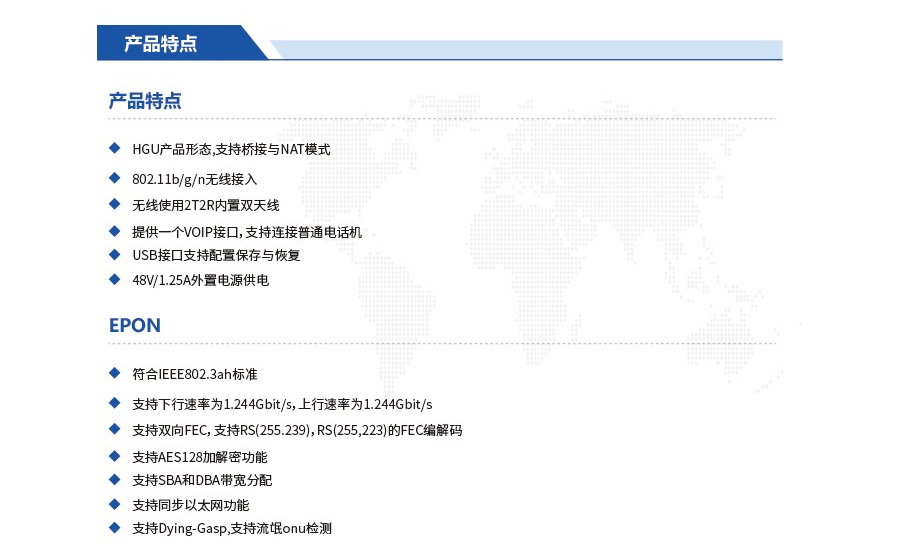The height and width of the screenshot is (553, 900).
Task: Click the 支持下行速率为1.244Gbit/s text line
Action: point(282,404)
